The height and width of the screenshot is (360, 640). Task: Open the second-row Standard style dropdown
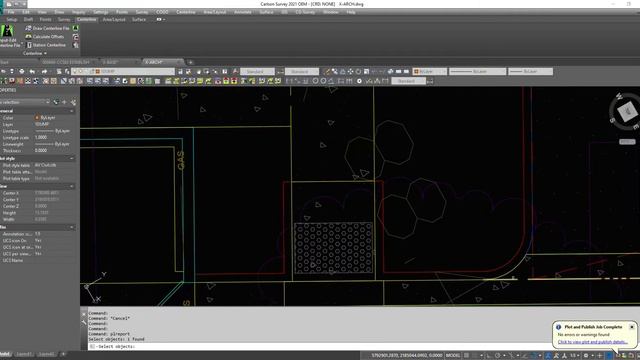[x=409, y=81]
